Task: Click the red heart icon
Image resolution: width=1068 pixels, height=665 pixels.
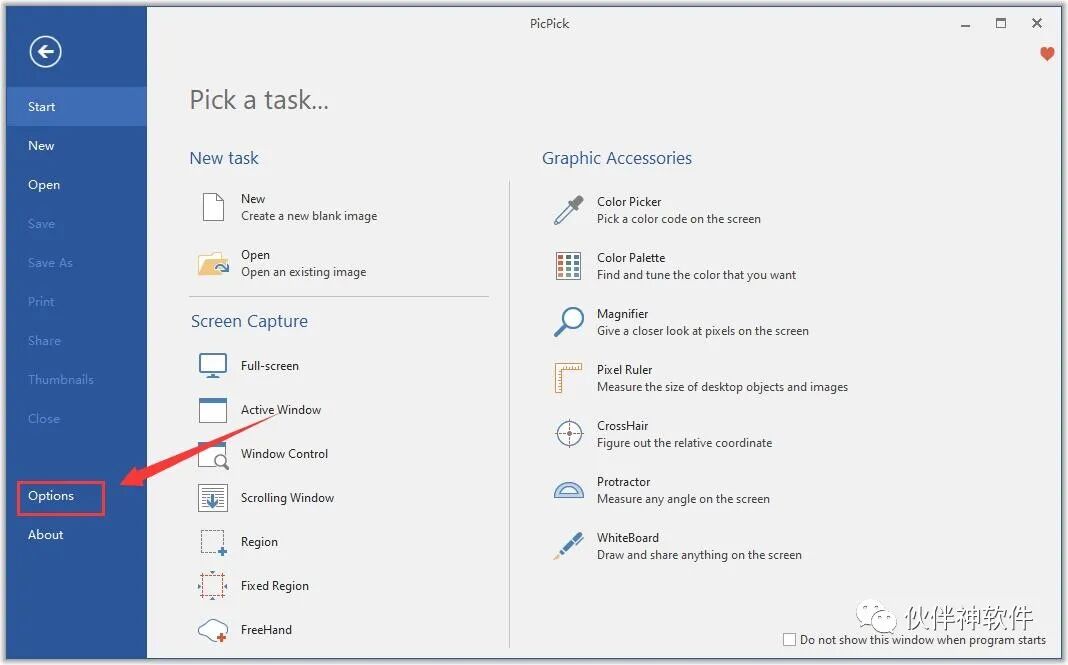Action: [1047, 54]
